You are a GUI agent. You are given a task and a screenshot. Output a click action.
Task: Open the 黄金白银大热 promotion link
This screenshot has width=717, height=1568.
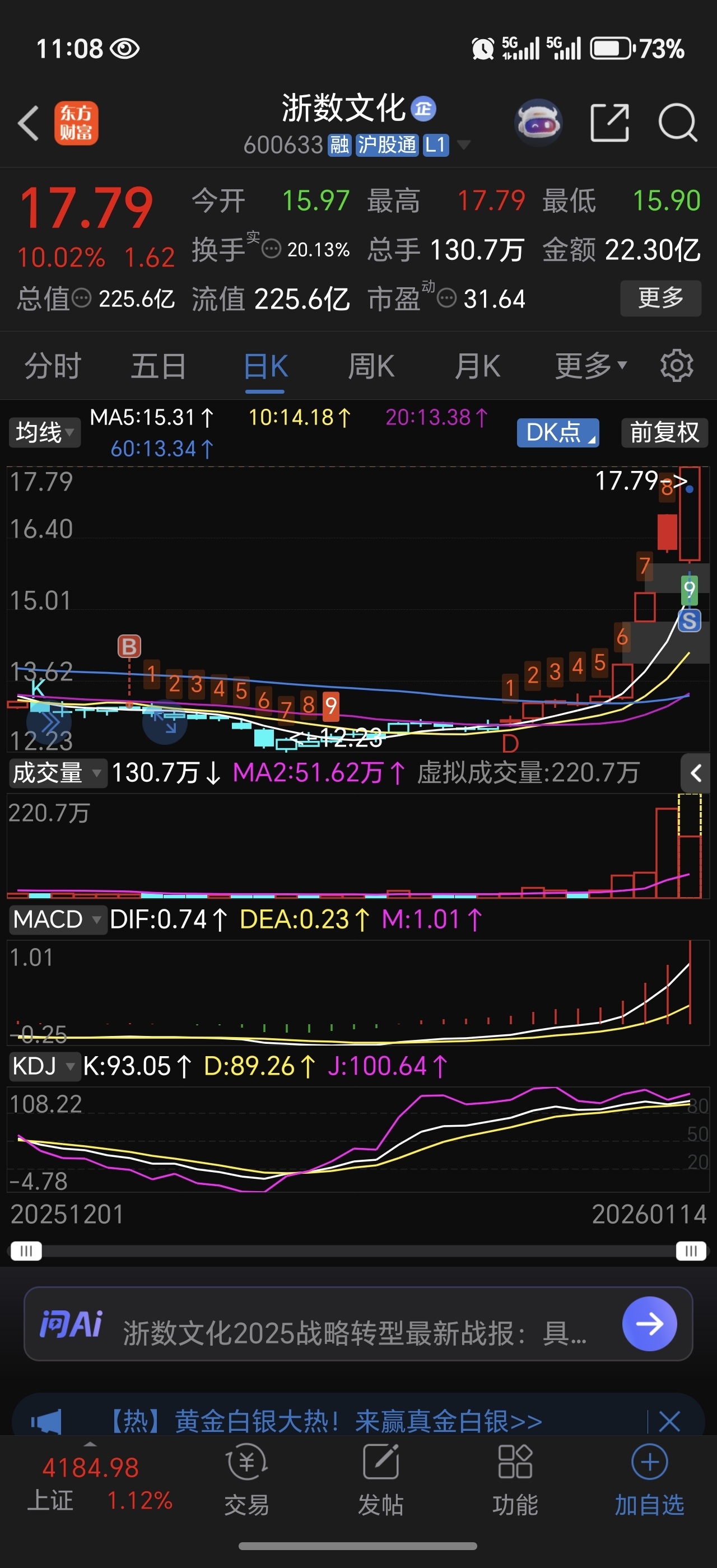[x=325, y=1421]
